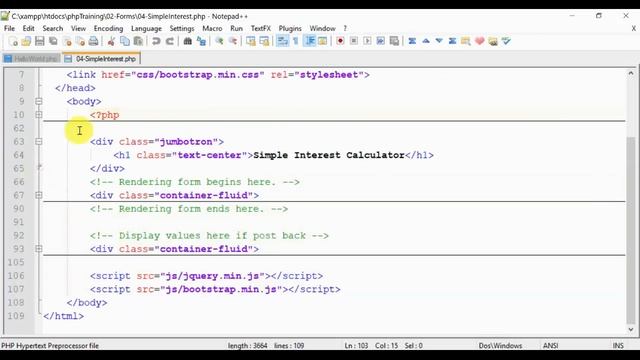Collapse the body block at line 9

click(x=38, y=101)
